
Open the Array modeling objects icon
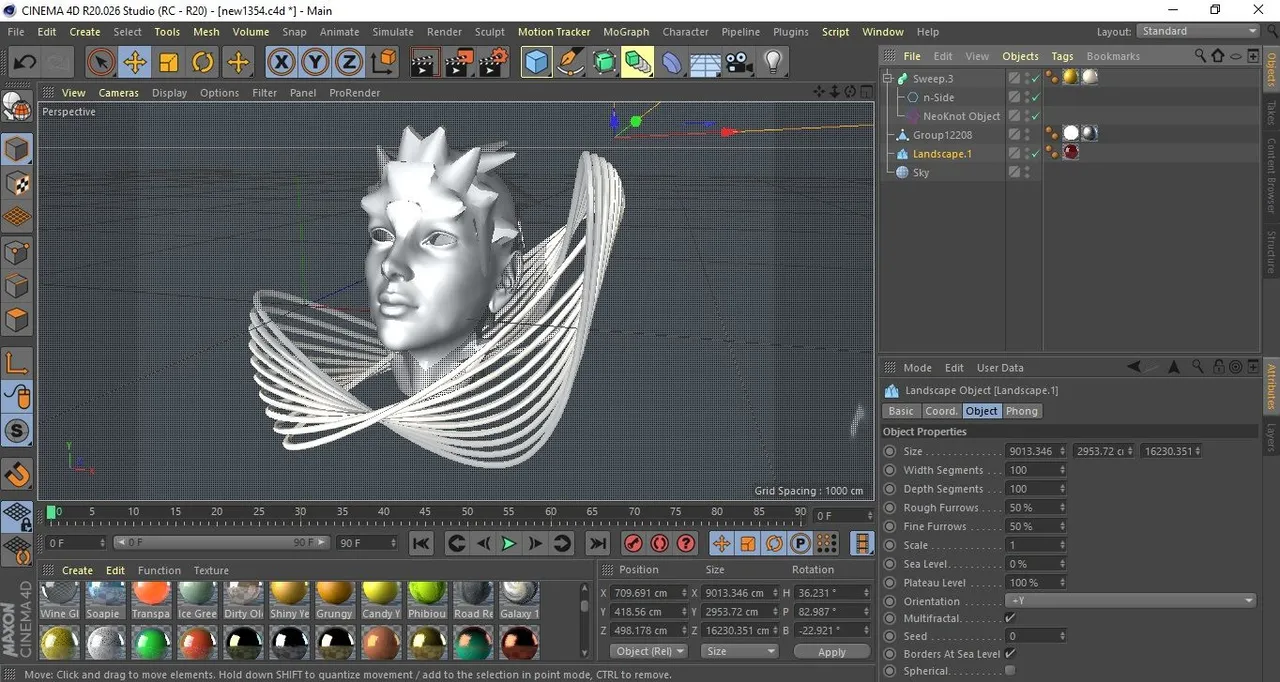(x=638, y=63)
